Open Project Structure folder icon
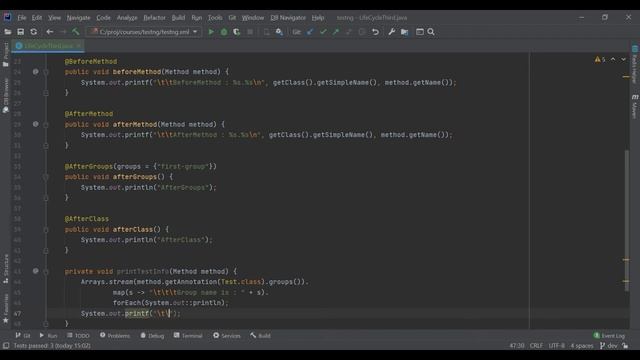Screen dimensions: 640x360 click(x=404, y=32)
